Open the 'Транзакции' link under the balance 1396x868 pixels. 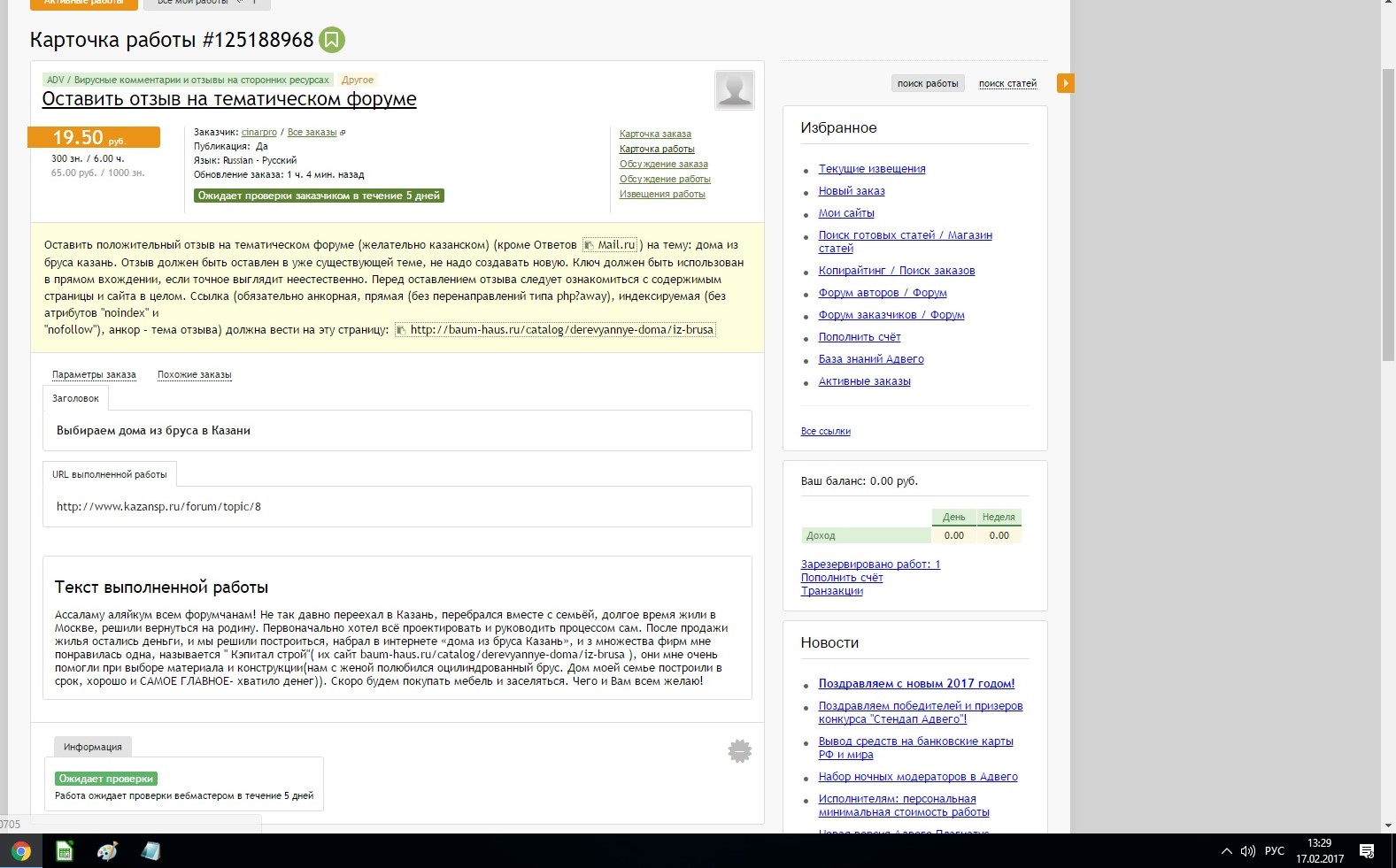point(832,590)
